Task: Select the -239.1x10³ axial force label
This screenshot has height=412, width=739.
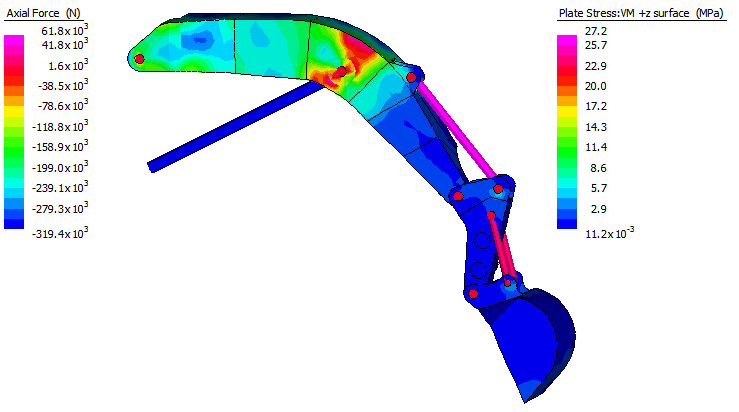Action: (60, 188)
